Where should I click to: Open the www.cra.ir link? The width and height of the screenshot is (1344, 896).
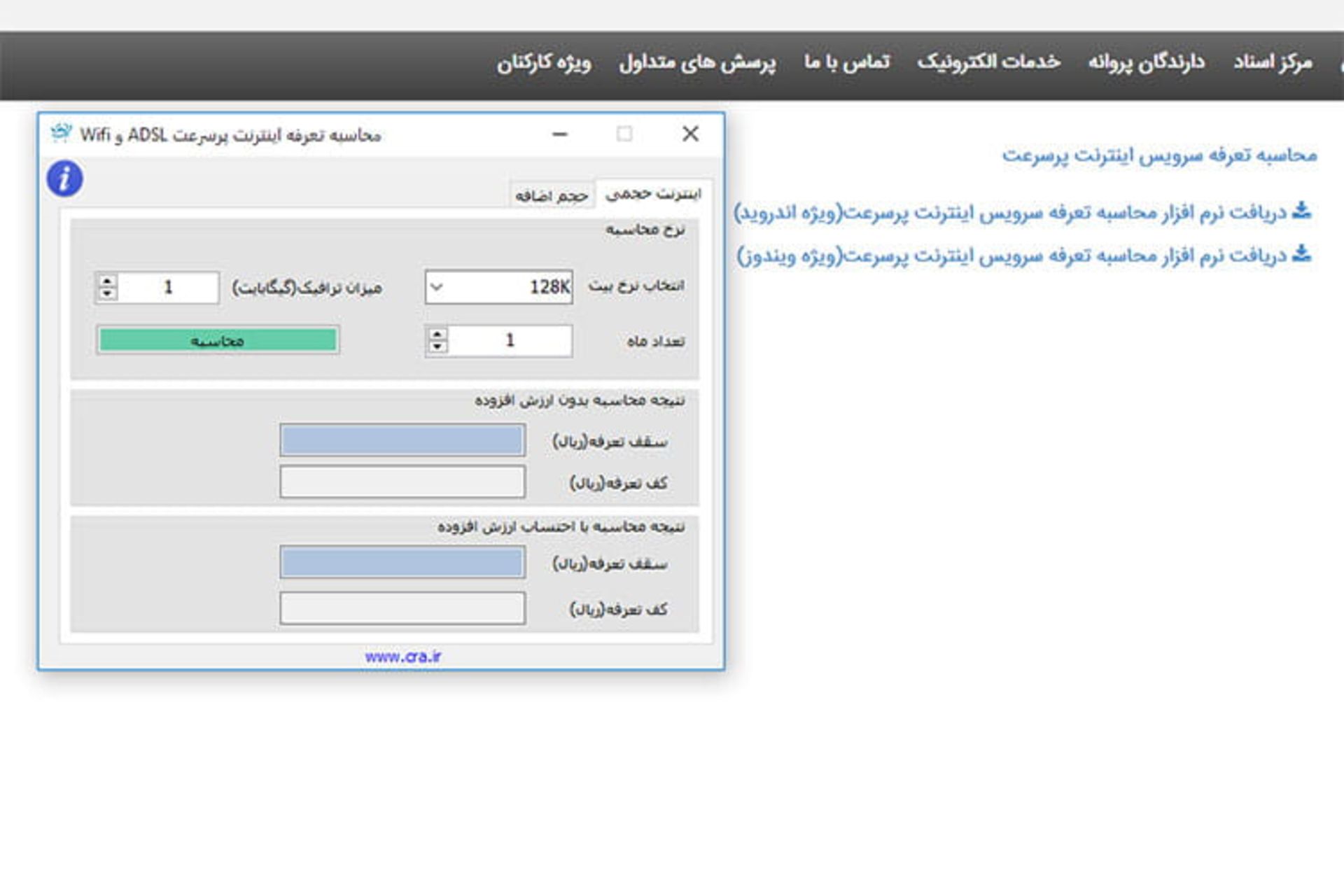click(x=403, y=657)
